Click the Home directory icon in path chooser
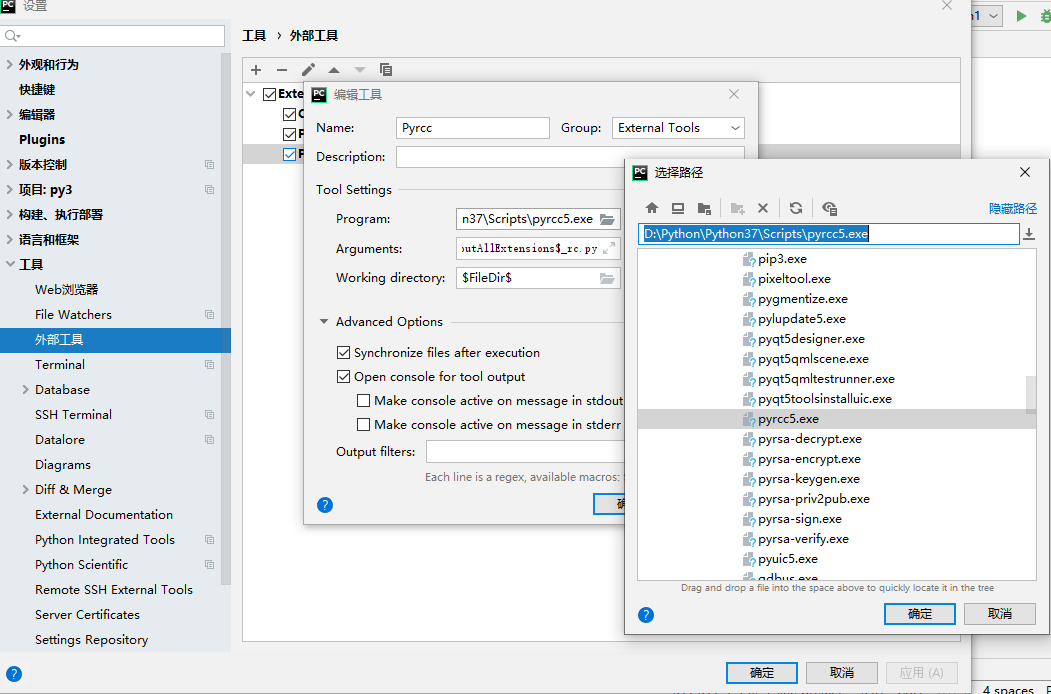The image size is (1051, 694). pos(652,208)
